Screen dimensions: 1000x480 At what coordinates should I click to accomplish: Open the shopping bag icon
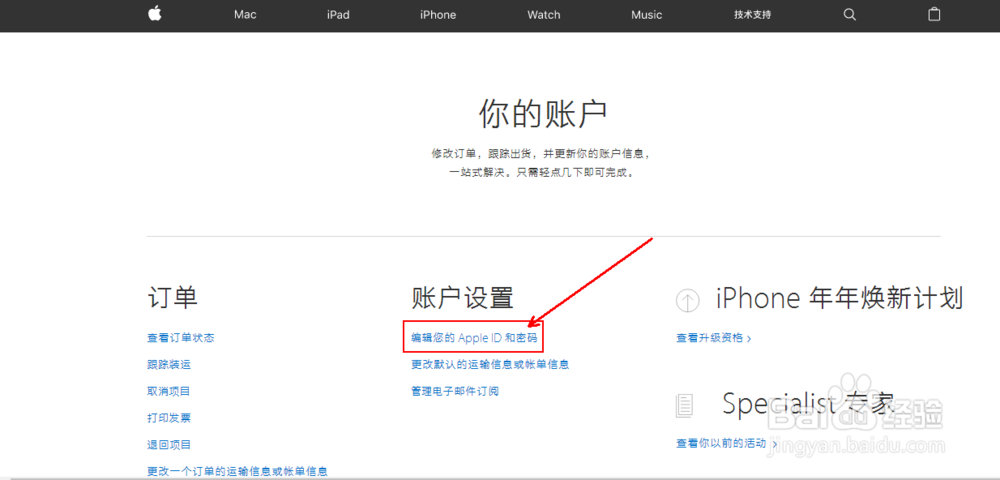tap(934, 14)
